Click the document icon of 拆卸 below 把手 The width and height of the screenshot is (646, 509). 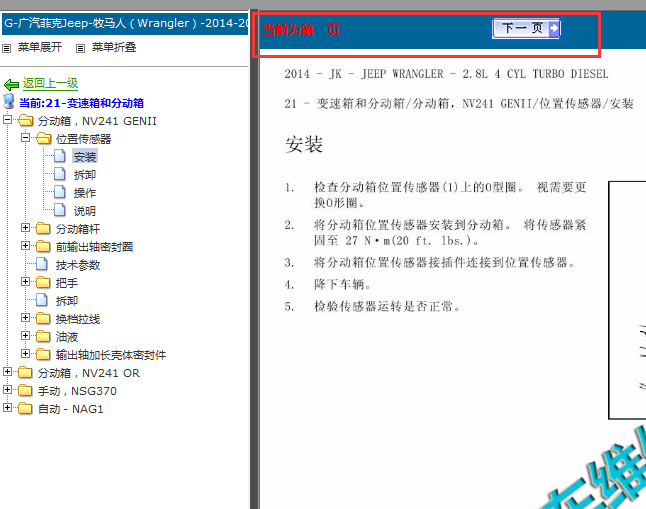click(42, 300)
